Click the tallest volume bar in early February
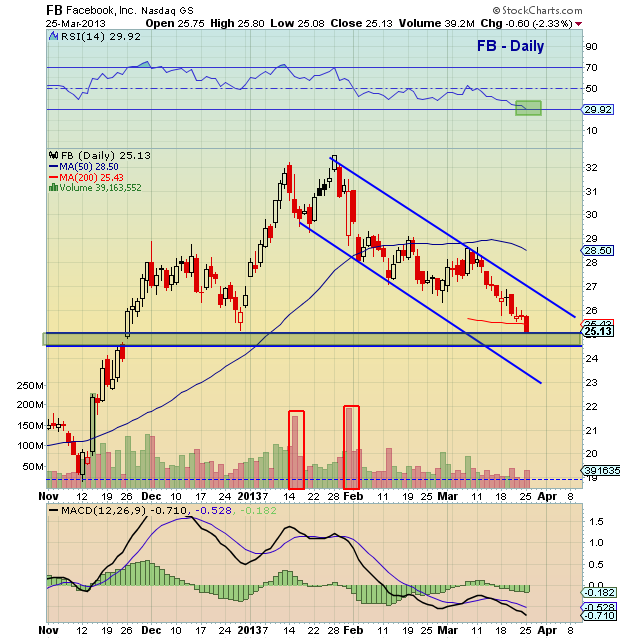This screenshot has height=639, width=620. (x=349, y=448)
